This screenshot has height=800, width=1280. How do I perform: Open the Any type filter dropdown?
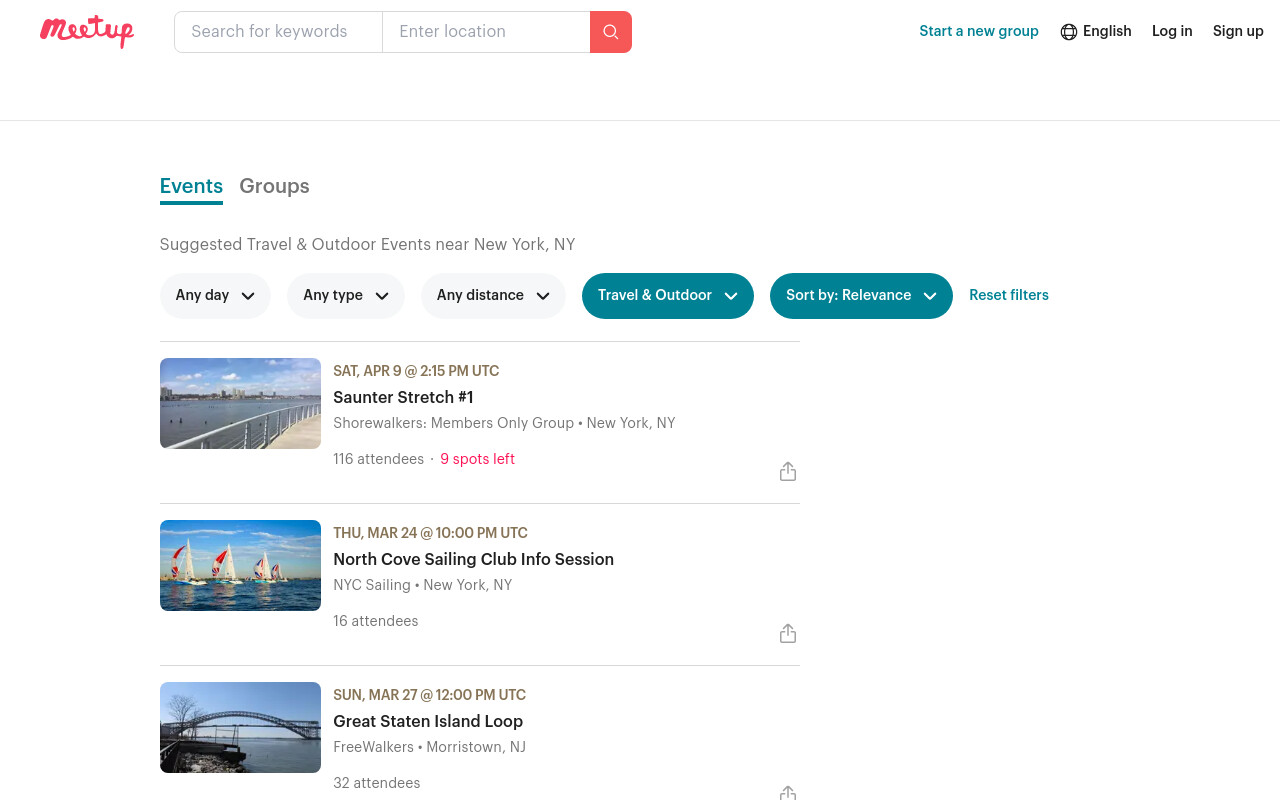pos(346,296)
